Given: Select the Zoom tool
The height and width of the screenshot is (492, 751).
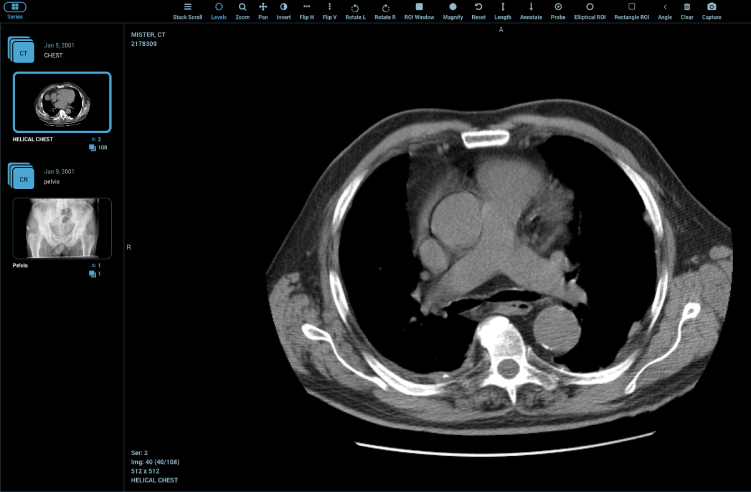Looking at the screenshot, I should click(x=242, y=10).
